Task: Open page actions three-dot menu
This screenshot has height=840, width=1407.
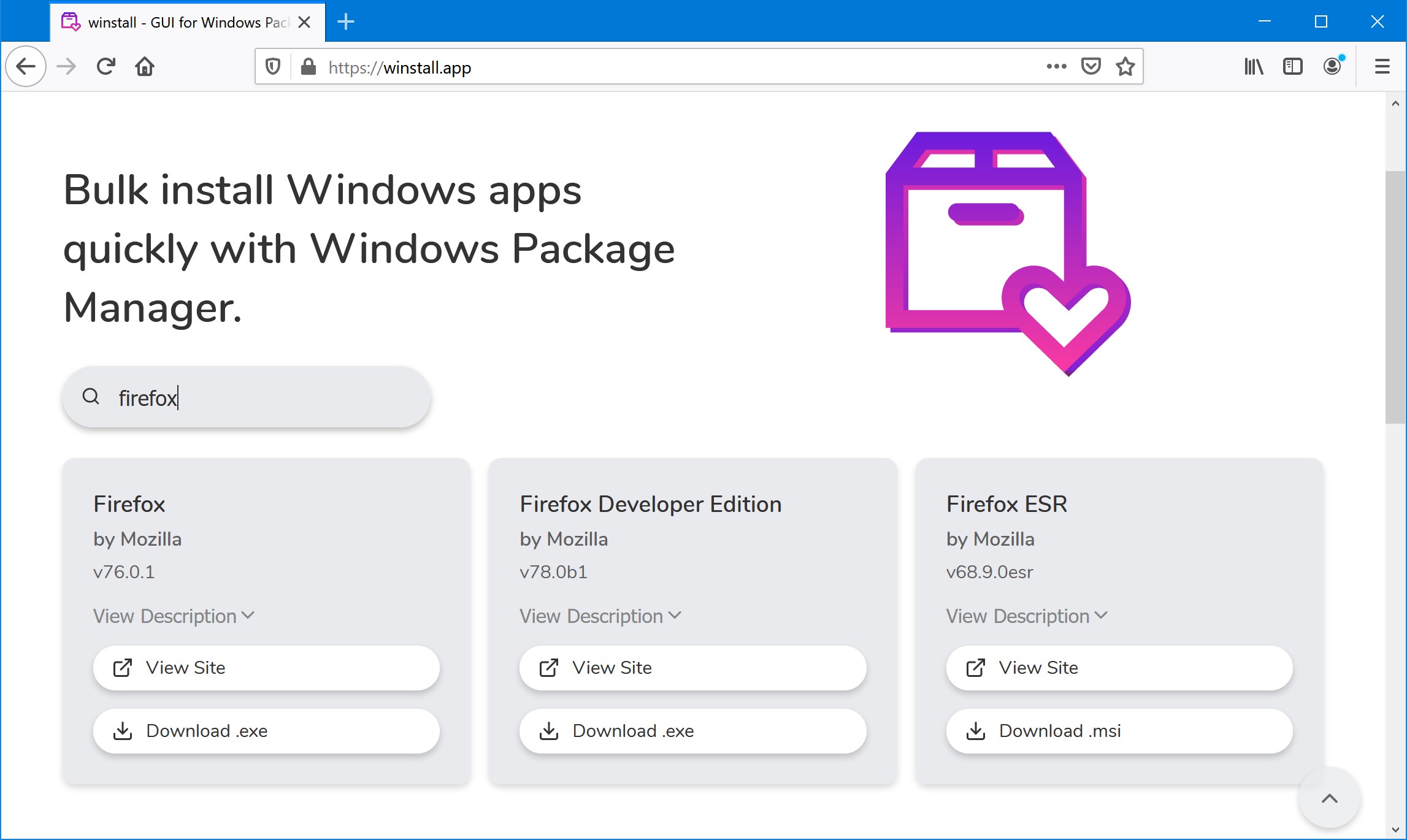Action: tap(1056, 66)
